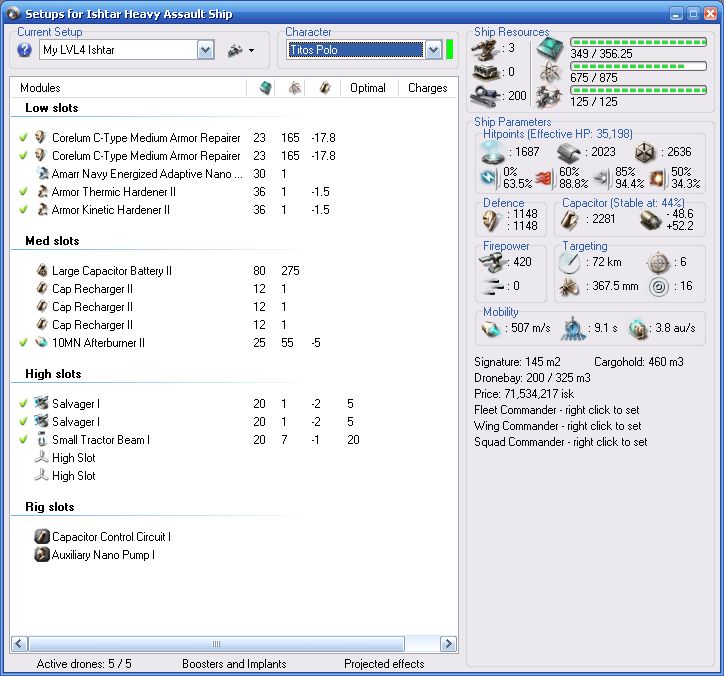Click the Low slots section header
The width and height of the screenshot is (724, 676).
pyautogui.click(x=52, y=108)
